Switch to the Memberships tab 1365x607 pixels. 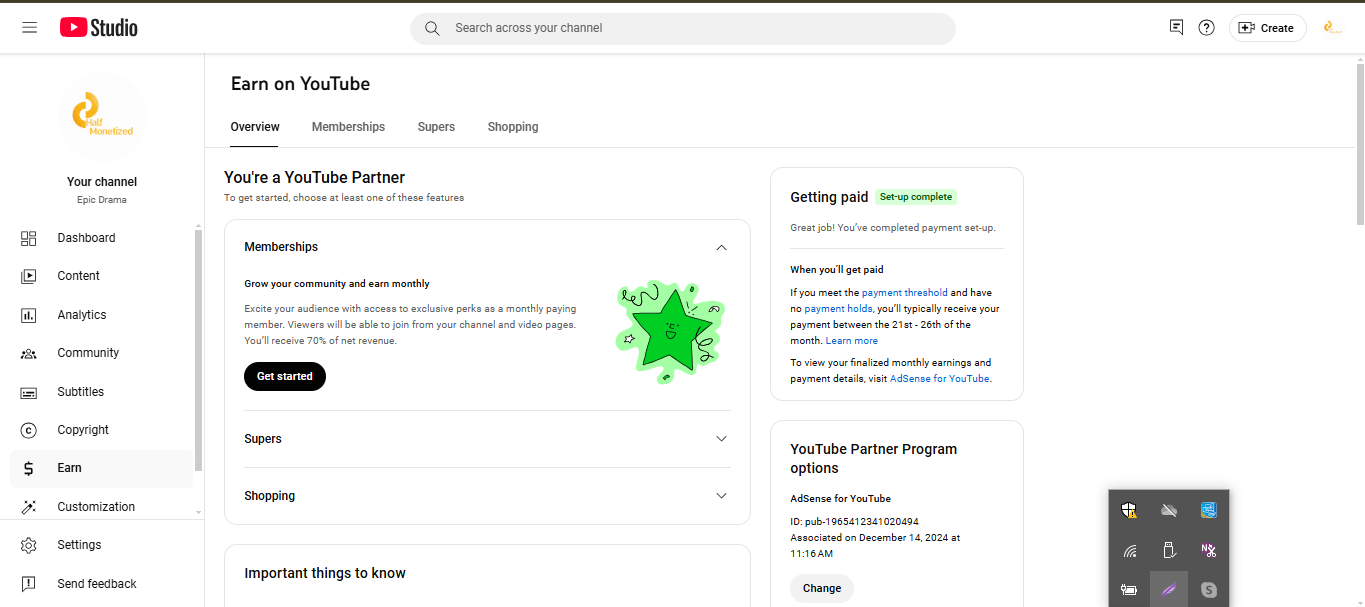pyautogui.click(x=348, y=127)
